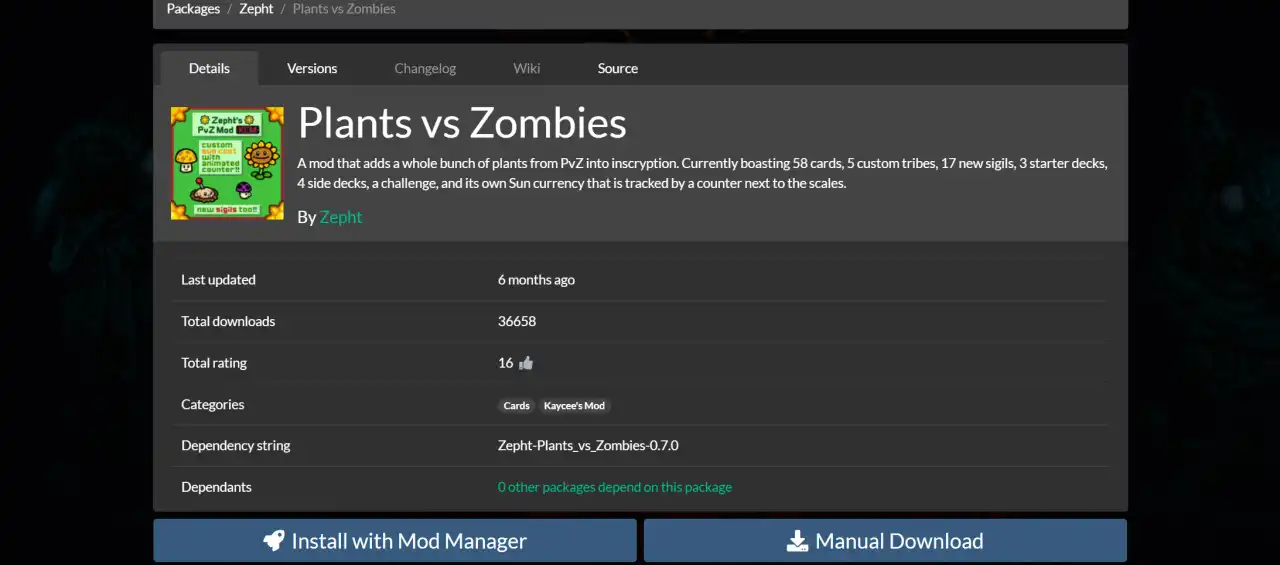
Task: Click the thumbs-up rating icon
Action: pyautogui.click(x=526, y=363)
